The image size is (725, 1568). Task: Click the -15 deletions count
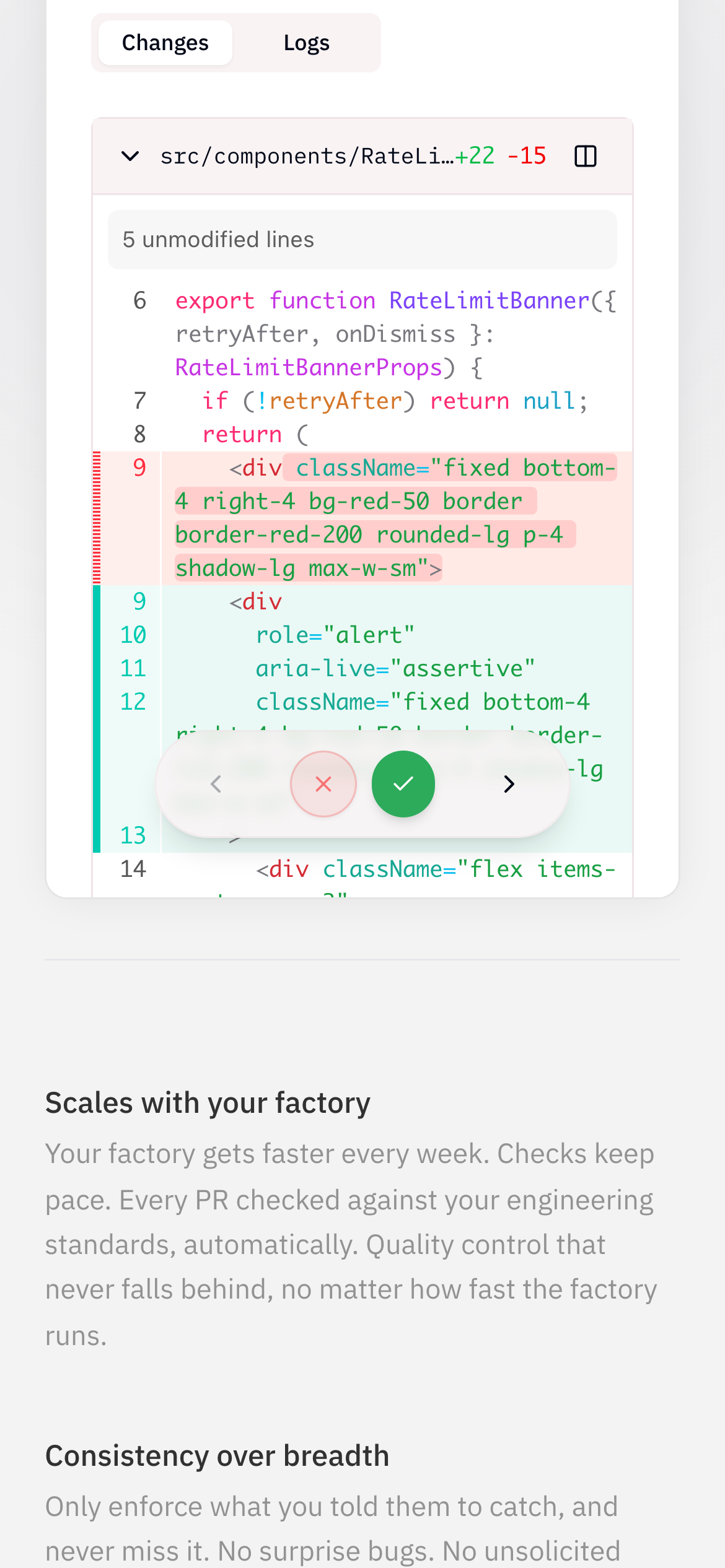527,156
